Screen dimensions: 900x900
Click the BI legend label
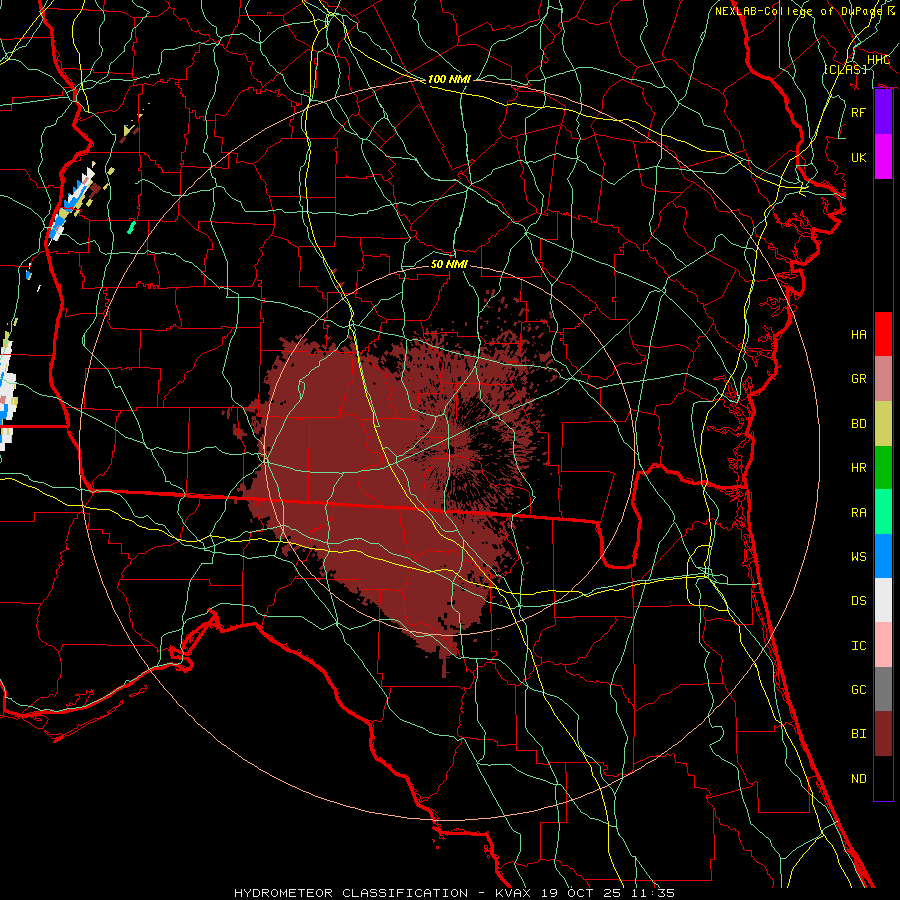point(859,734)
